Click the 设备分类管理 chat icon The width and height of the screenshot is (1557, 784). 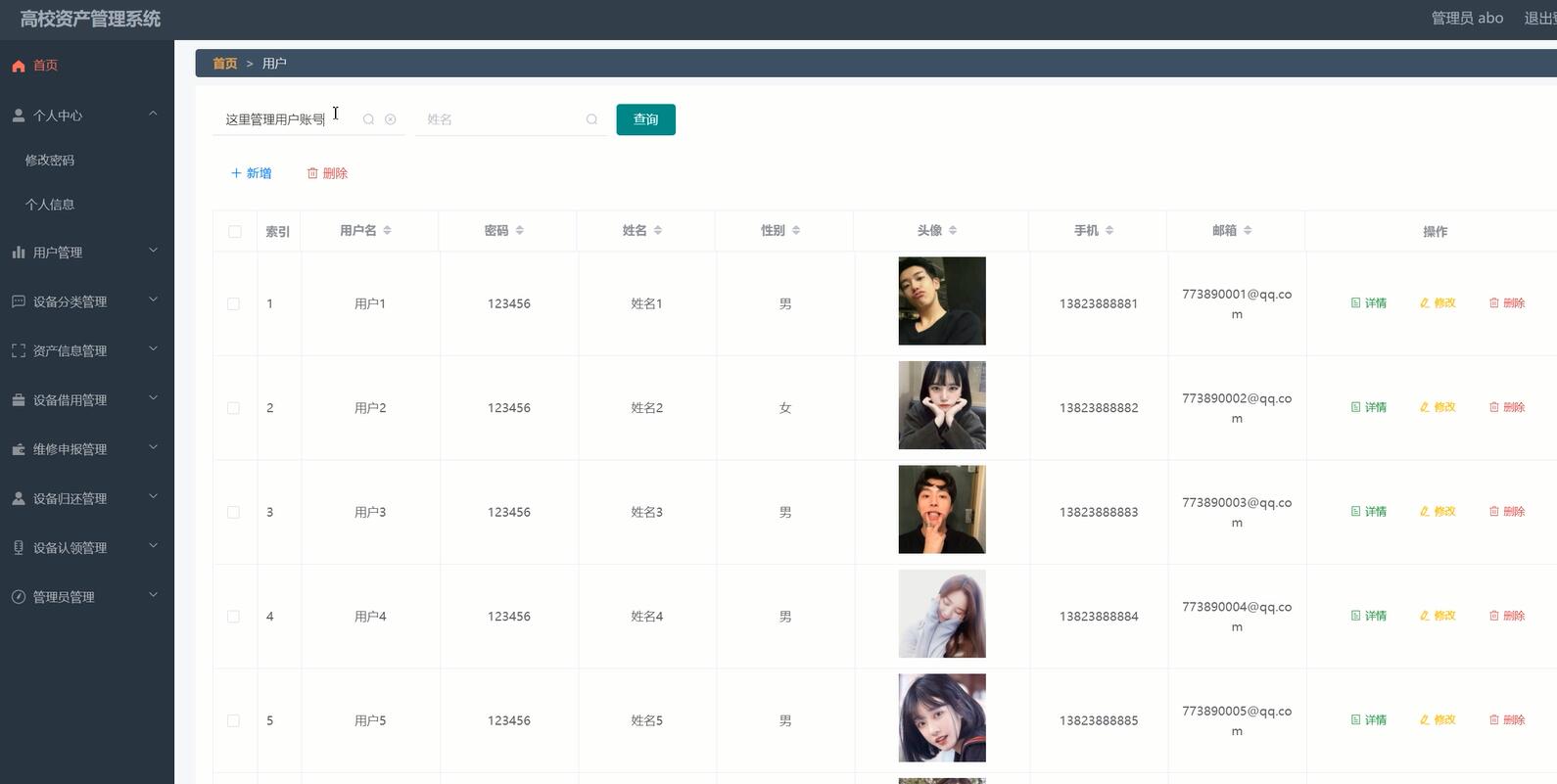click(18, 301)
